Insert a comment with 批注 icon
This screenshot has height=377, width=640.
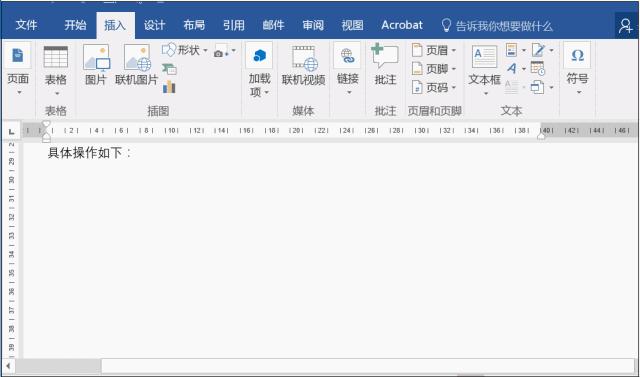pos(384,56)
